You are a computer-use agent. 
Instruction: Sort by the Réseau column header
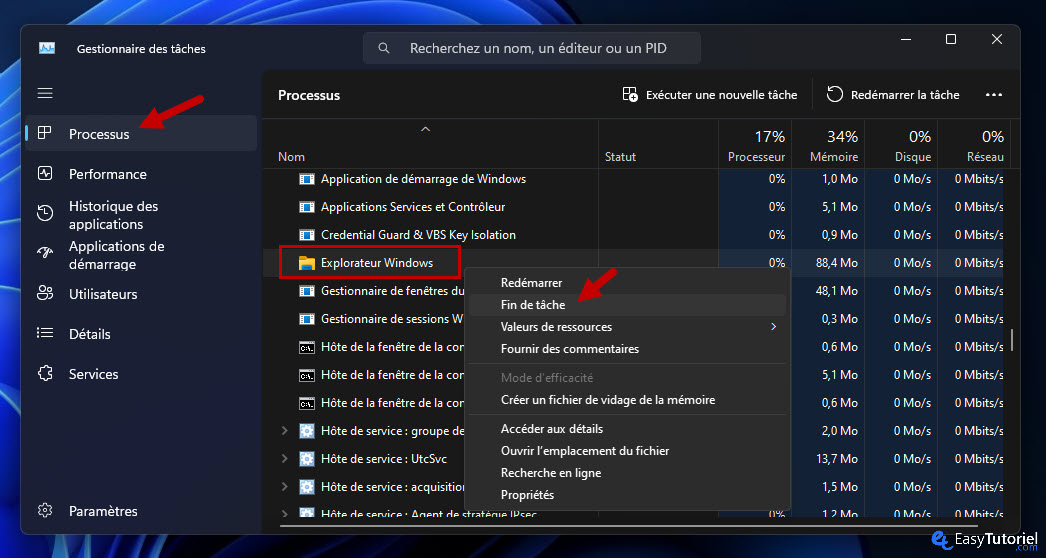[974, 144]
